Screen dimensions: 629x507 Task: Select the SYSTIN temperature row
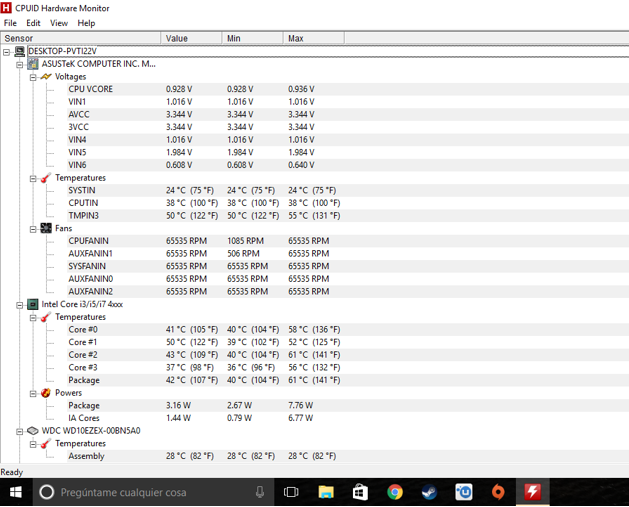[348, 190]
